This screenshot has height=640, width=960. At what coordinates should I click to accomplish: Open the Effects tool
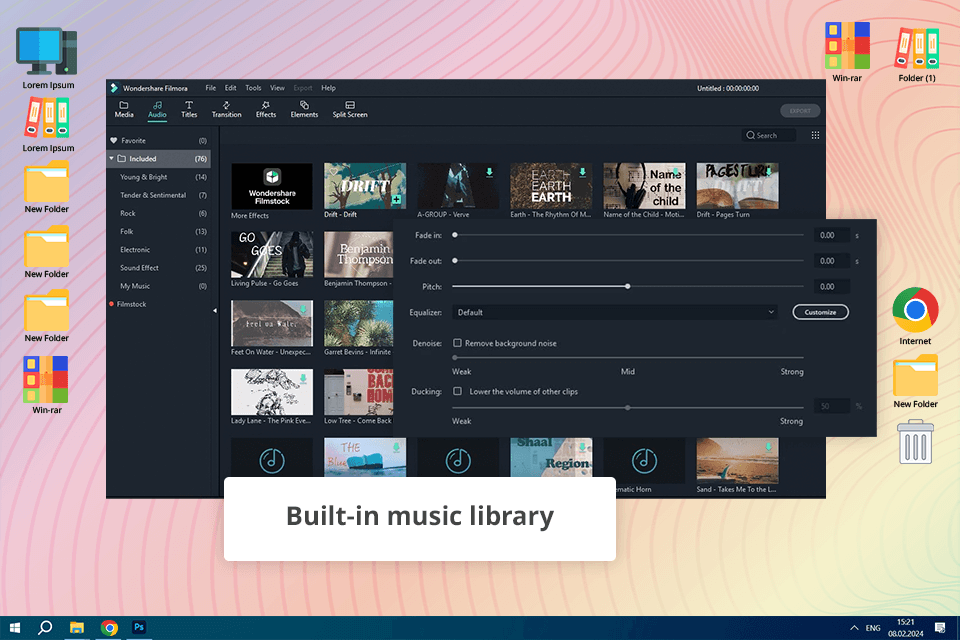click(266, 110)
